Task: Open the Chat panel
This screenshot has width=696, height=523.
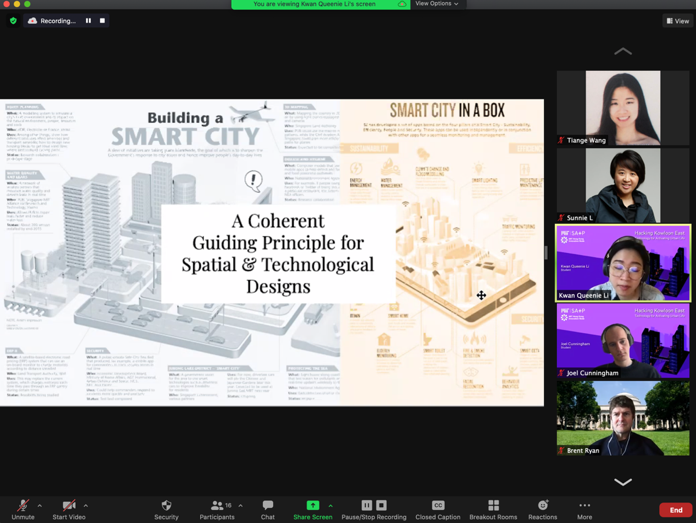Action: pyautogui.click(x=267, y=509)
